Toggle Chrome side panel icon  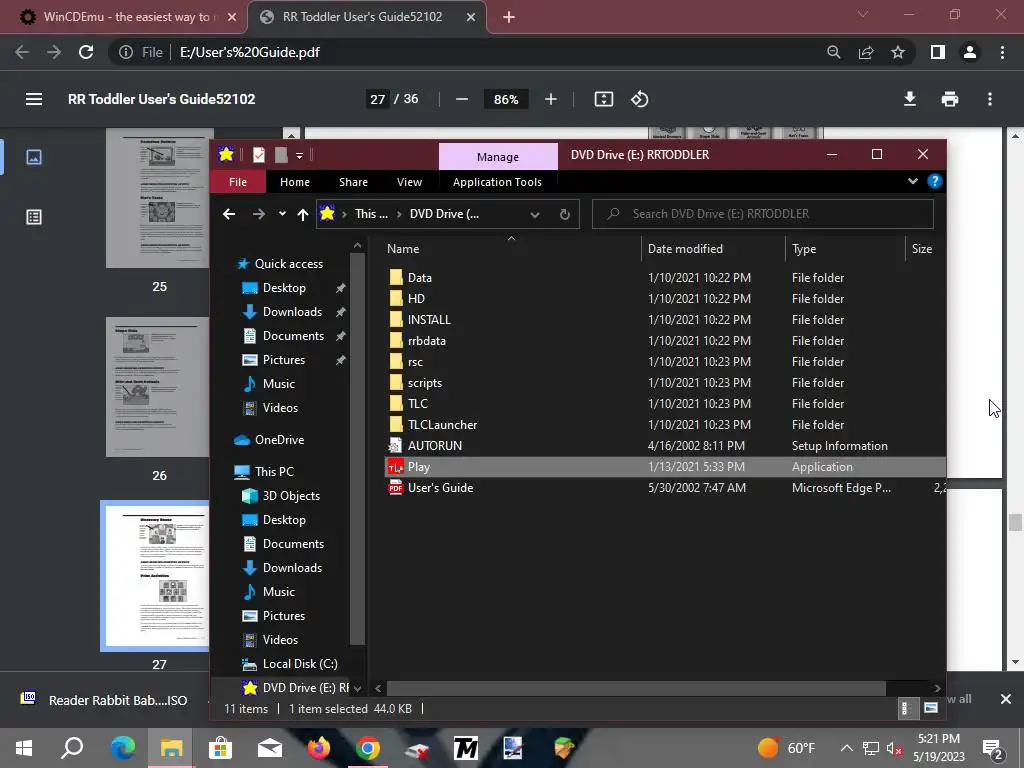point(938,52)
